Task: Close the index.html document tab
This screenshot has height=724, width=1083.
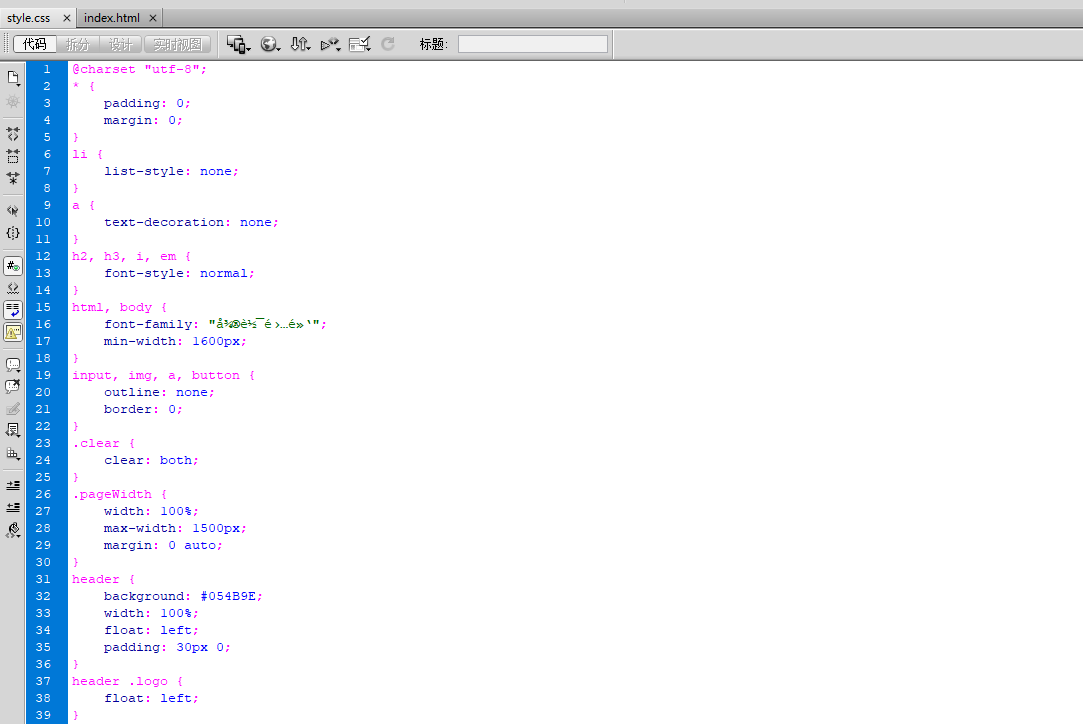Action: pyautogui.click(x=153, y=19)
